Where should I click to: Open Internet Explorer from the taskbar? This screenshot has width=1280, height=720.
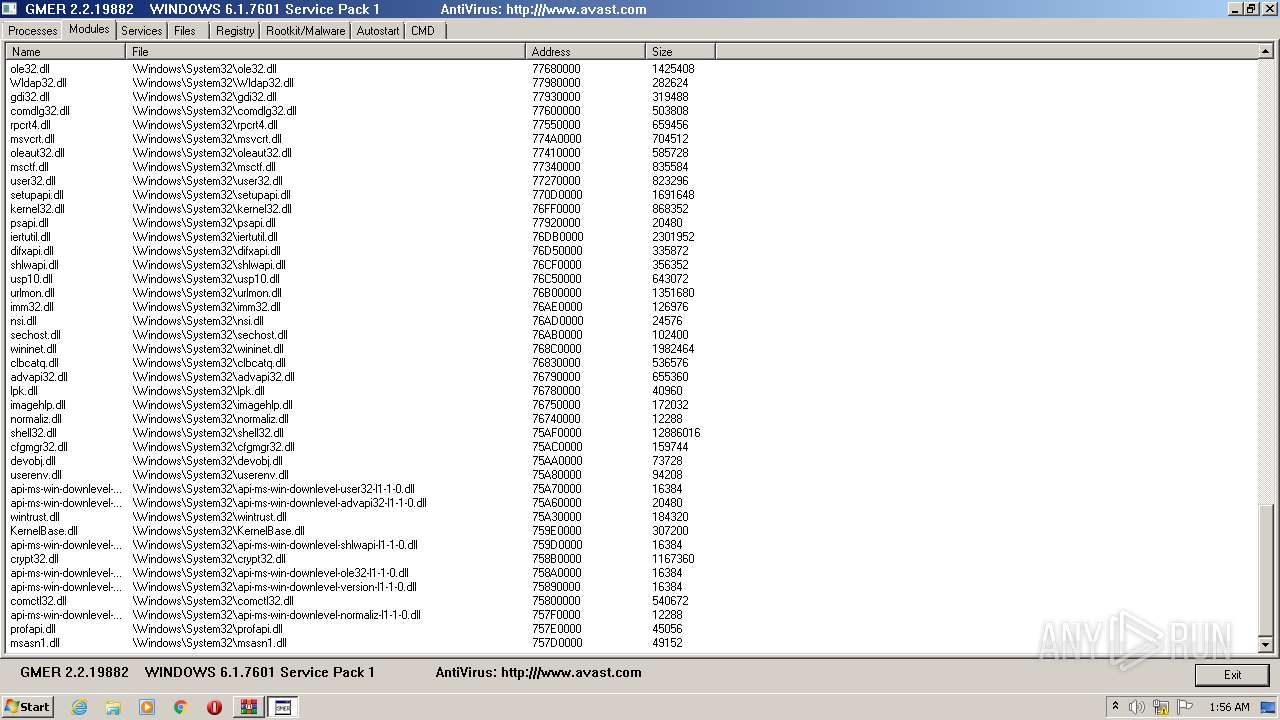(79, 707)
